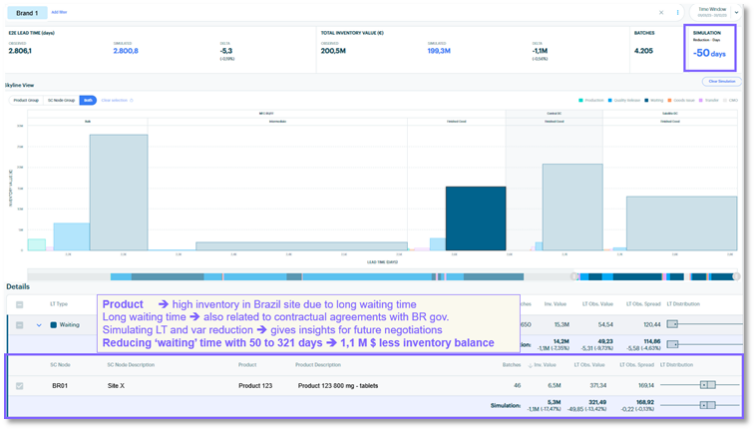Select the SC Node Group tab
The width and height of the screenshot is (755, 430).
click(x=61, y=100)
